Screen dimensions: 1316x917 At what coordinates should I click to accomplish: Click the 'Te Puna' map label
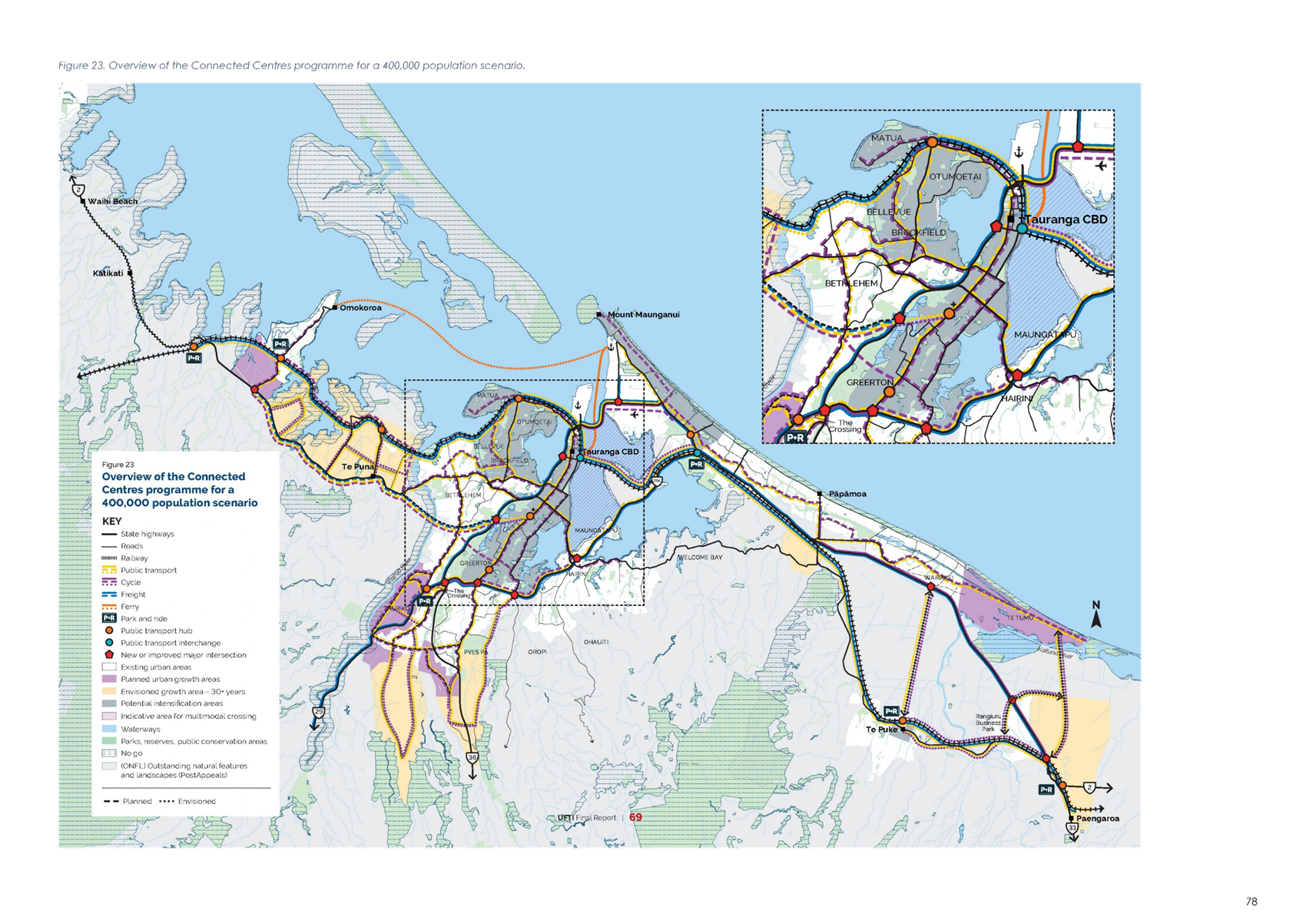[357, 466]
